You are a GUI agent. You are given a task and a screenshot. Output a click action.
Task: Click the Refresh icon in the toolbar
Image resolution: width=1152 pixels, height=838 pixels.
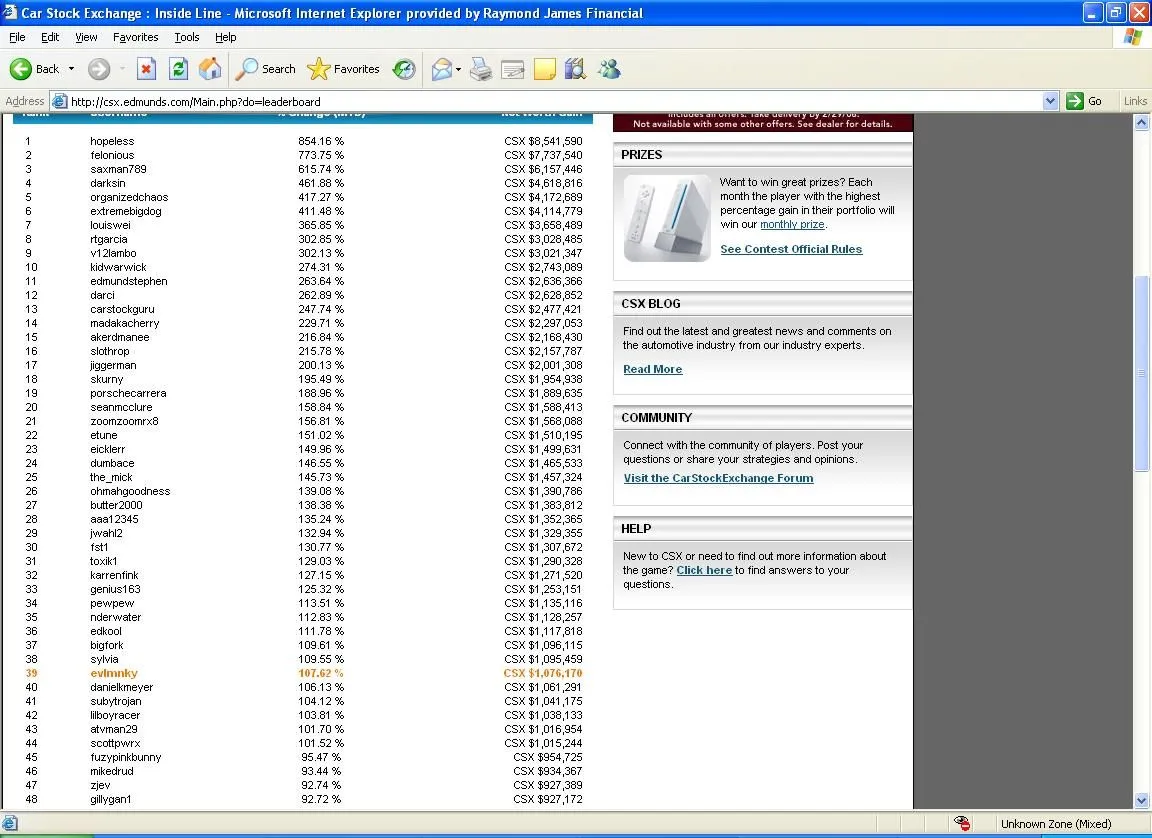179,69
